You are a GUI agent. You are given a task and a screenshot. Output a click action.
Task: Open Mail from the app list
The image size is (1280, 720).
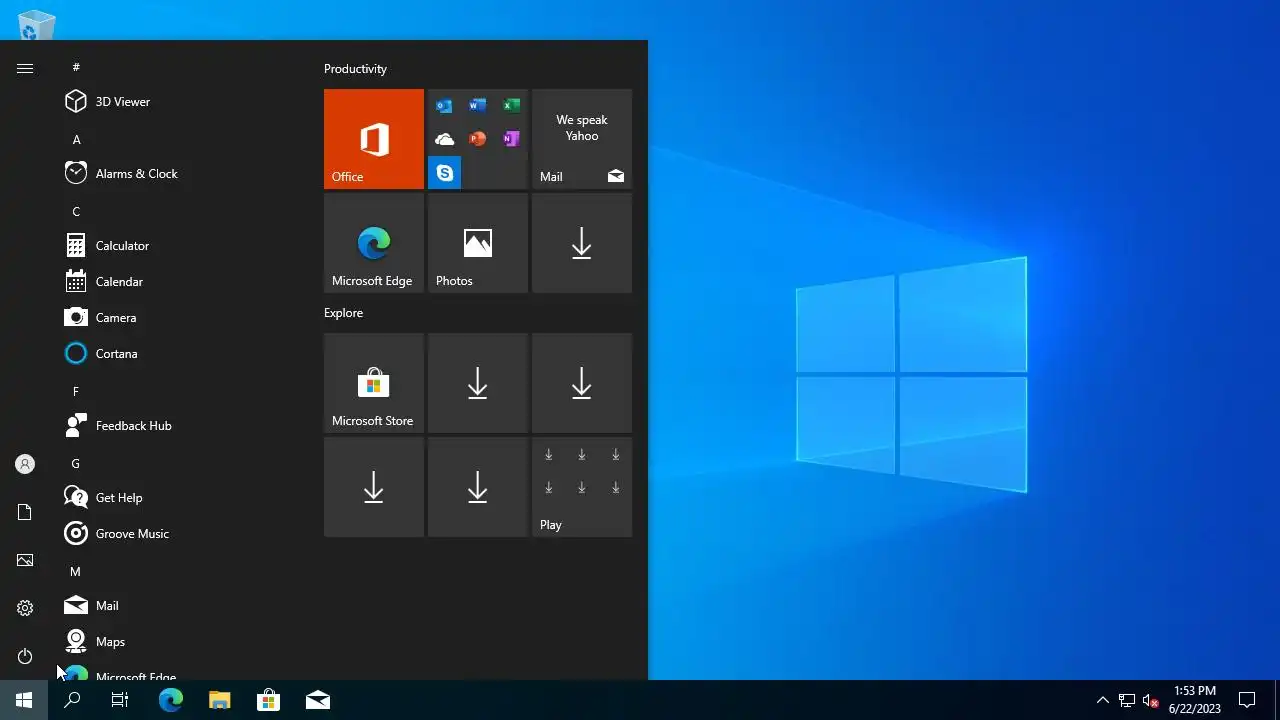point(180,606)
